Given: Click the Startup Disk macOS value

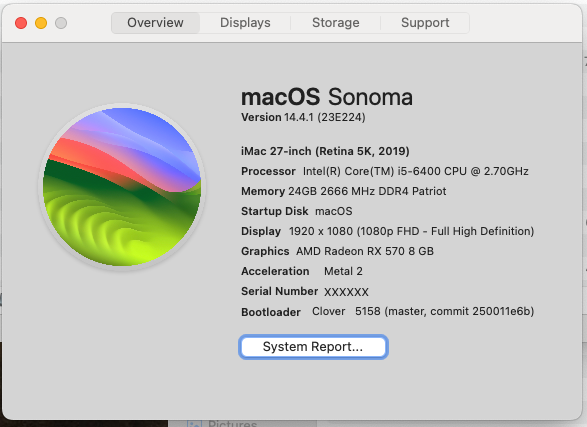Looking at the screenshot, I should [334, 211].
